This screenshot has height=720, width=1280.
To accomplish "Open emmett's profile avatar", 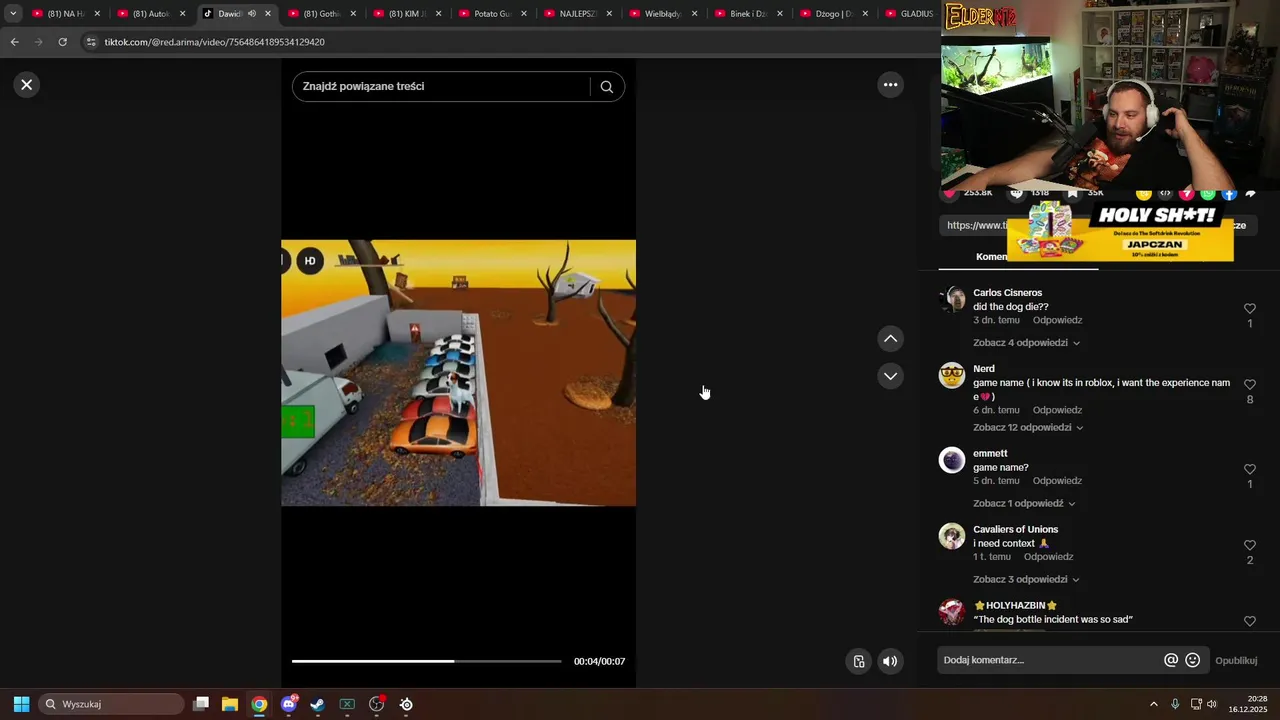I will 952,460.
